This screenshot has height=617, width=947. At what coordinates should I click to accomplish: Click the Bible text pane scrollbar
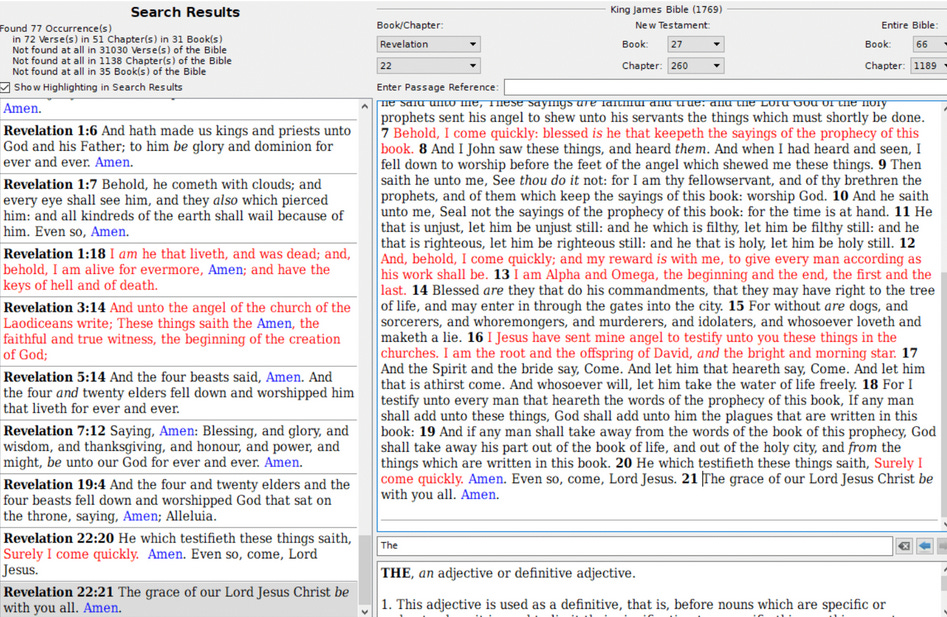click(x=943, y=317)
